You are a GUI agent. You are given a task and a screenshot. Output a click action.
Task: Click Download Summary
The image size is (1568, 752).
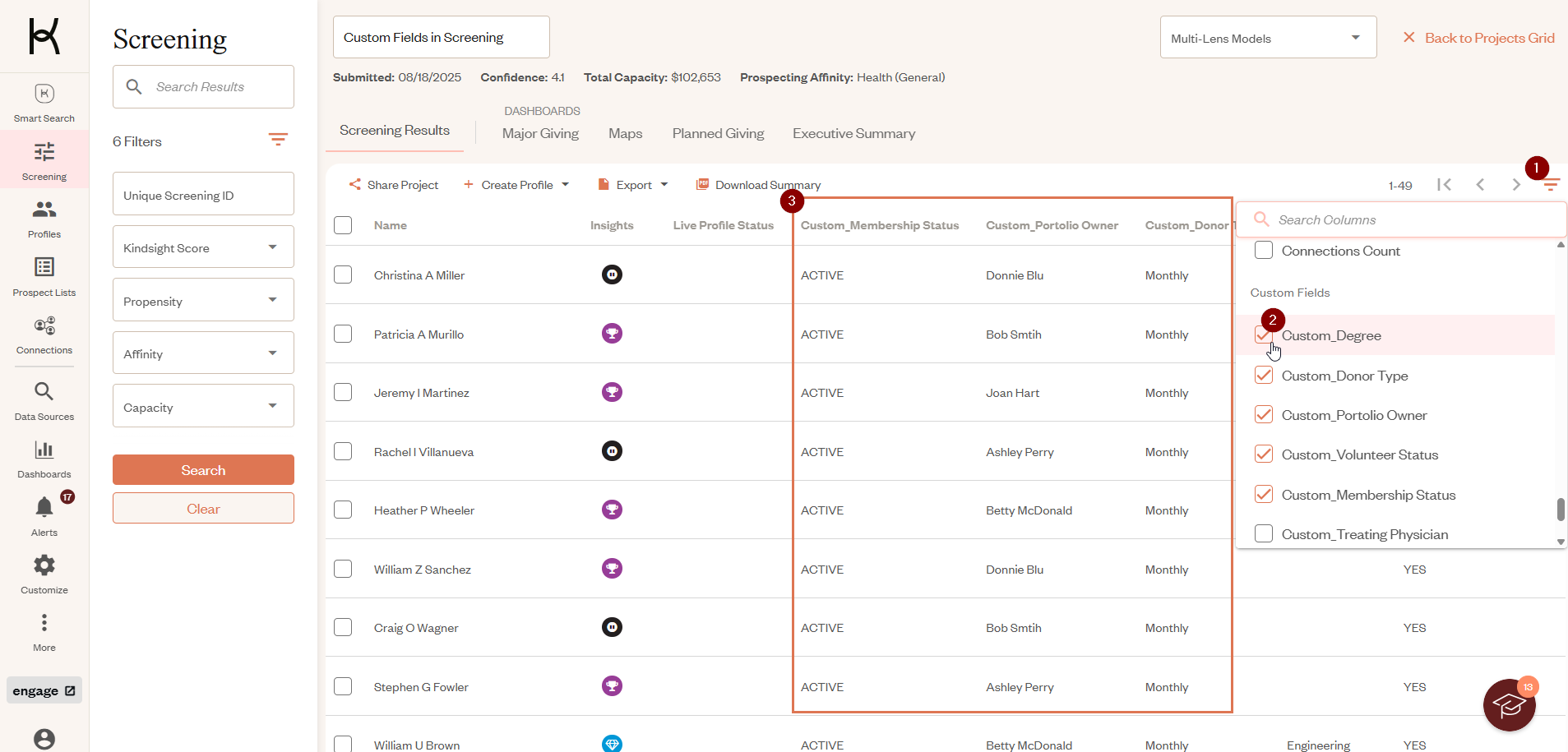coord(758,185)
